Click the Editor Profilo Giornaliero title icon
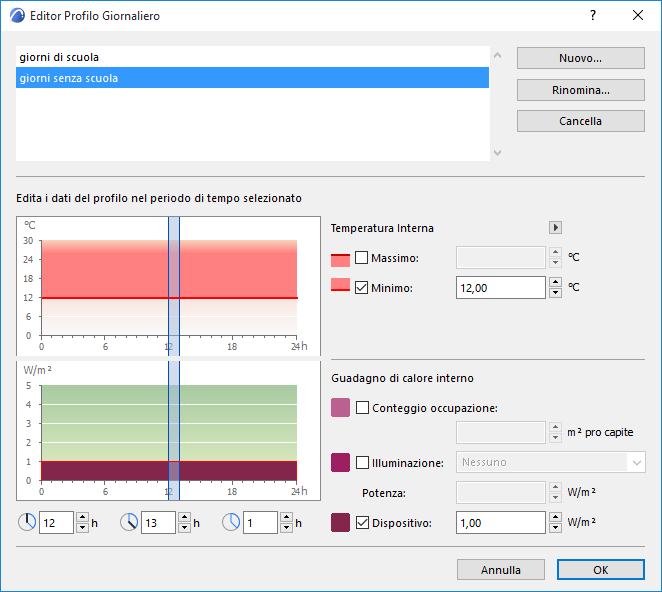This screenshot has width=662, height=592. point(14,16)
